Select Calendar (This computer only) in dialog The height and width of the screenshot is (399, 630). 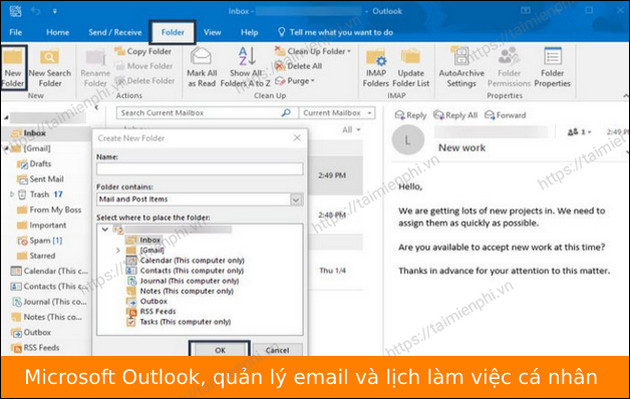coord(185,260)
